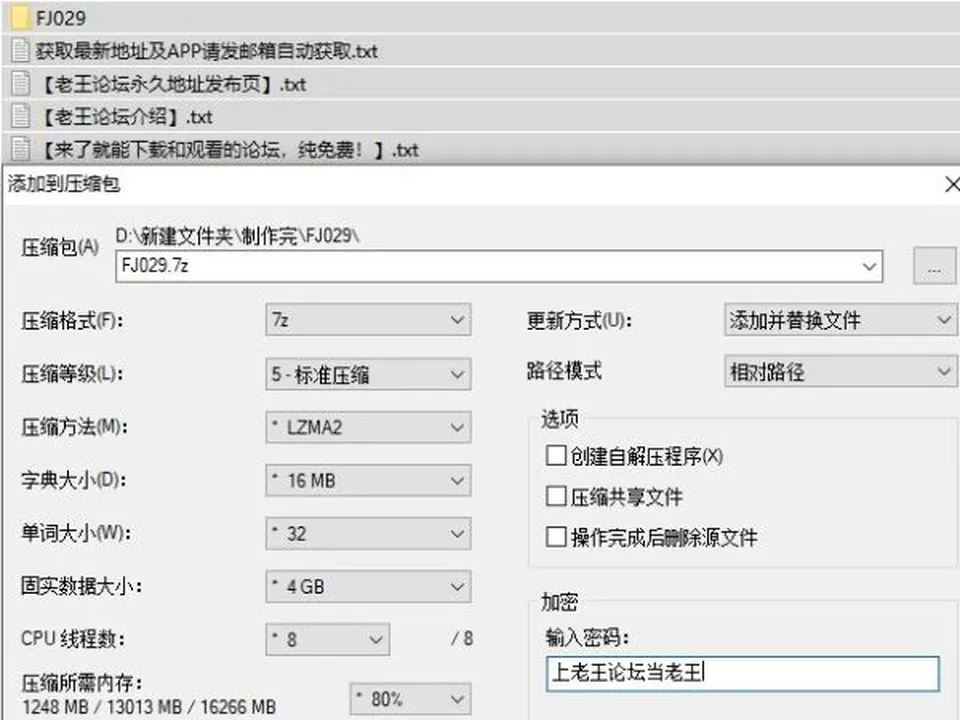
Task: Open the 单词大小 32 dropdown
Action: (368, 533)
